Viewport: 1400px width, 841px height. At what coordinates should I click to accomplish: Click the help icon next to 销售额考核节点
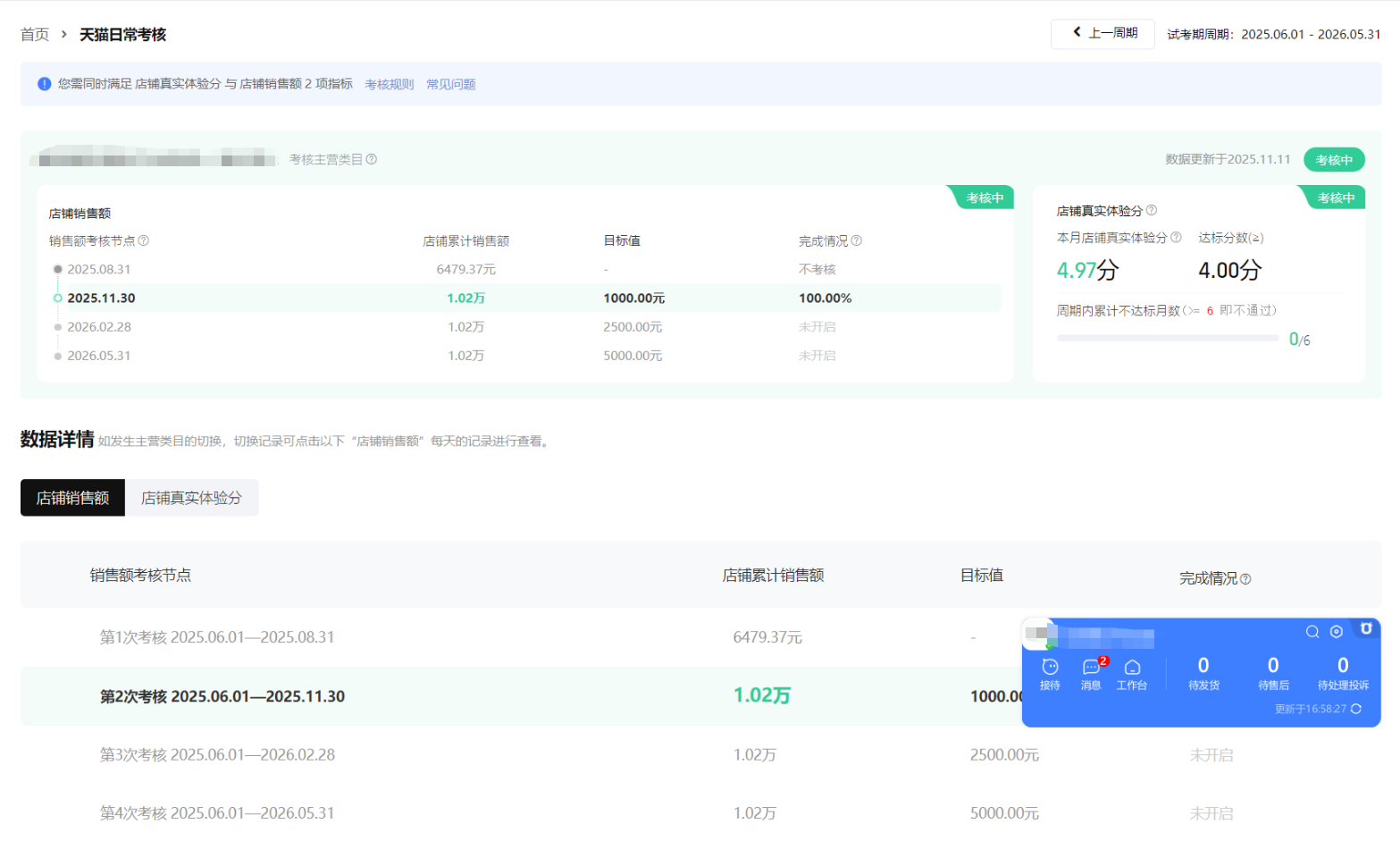(x=144, y=240)
